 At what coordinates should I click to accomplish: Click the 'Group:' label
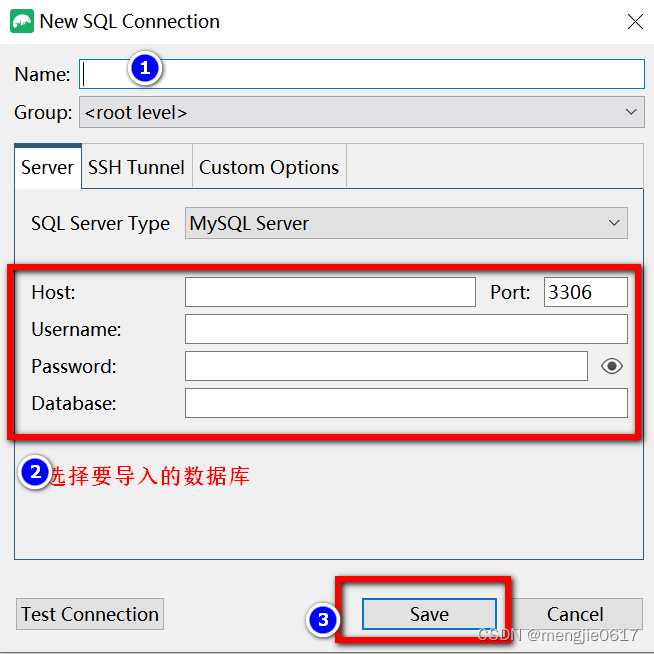[43, 113]
